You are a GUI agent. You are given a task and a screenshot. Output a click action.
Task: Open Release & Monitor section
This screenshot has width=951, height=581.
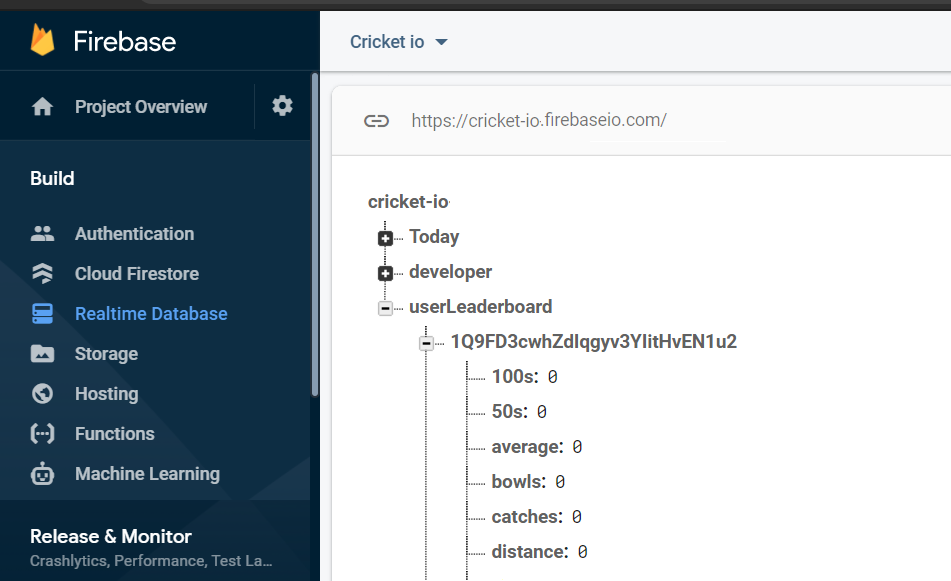pyautogui.click(x=110, y=536)
